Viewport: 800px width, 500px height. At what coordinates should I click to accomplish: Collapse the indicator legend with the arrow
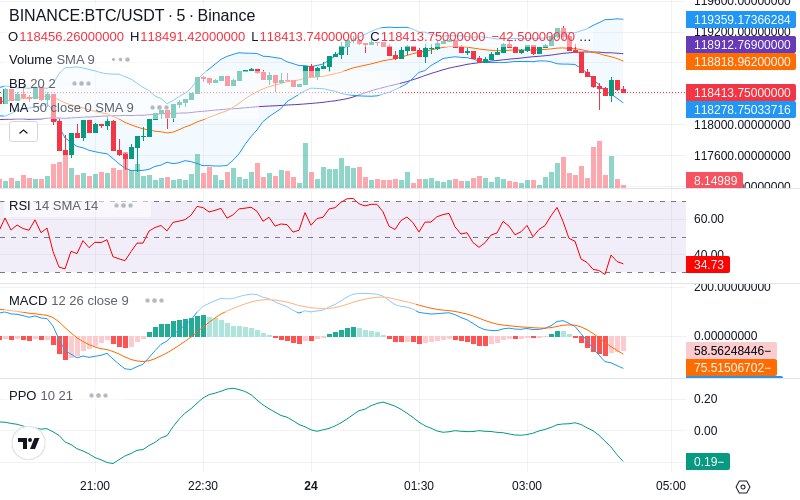click(23, 131)
